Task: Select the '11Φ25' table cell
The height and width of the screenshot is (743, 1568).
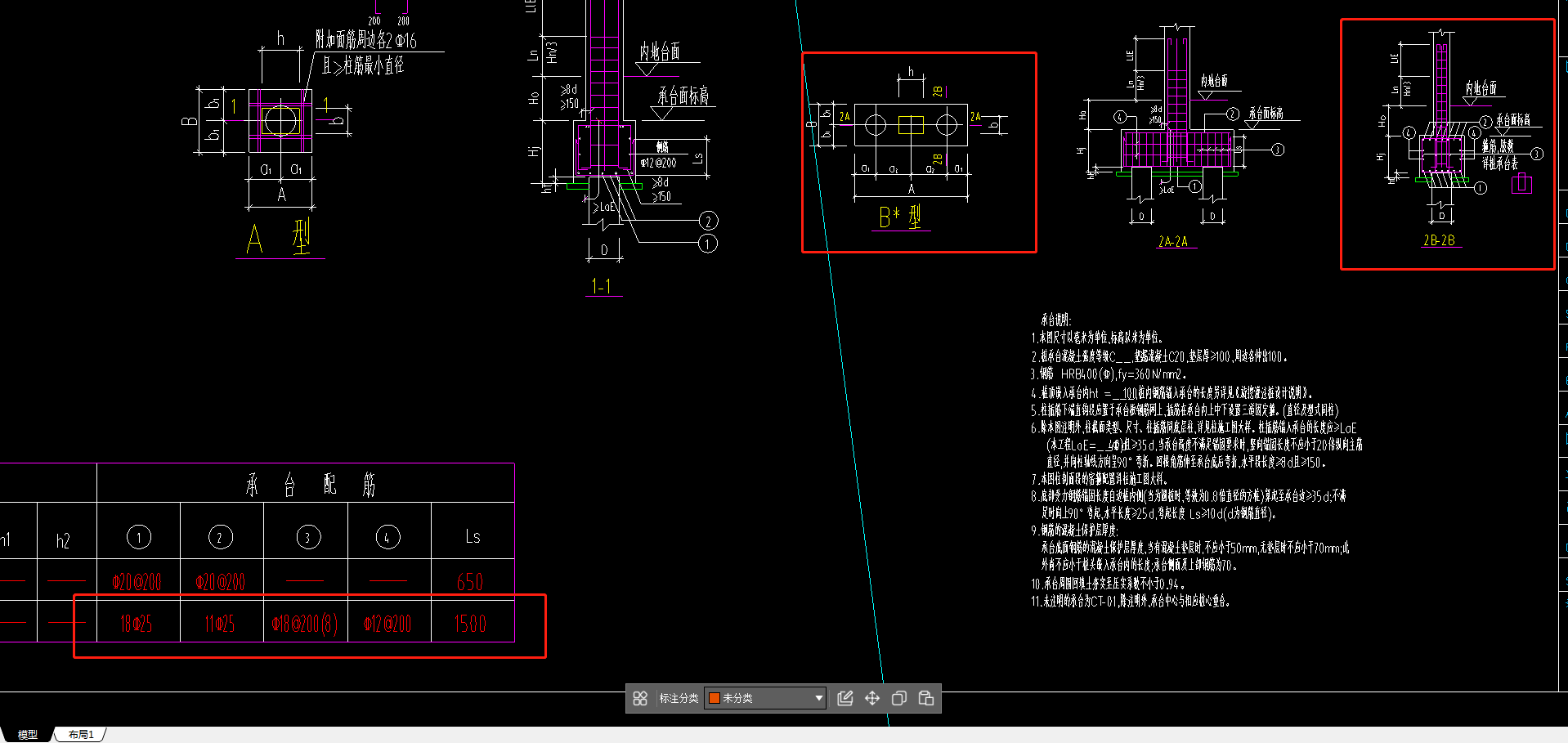Action: [219, 624]
